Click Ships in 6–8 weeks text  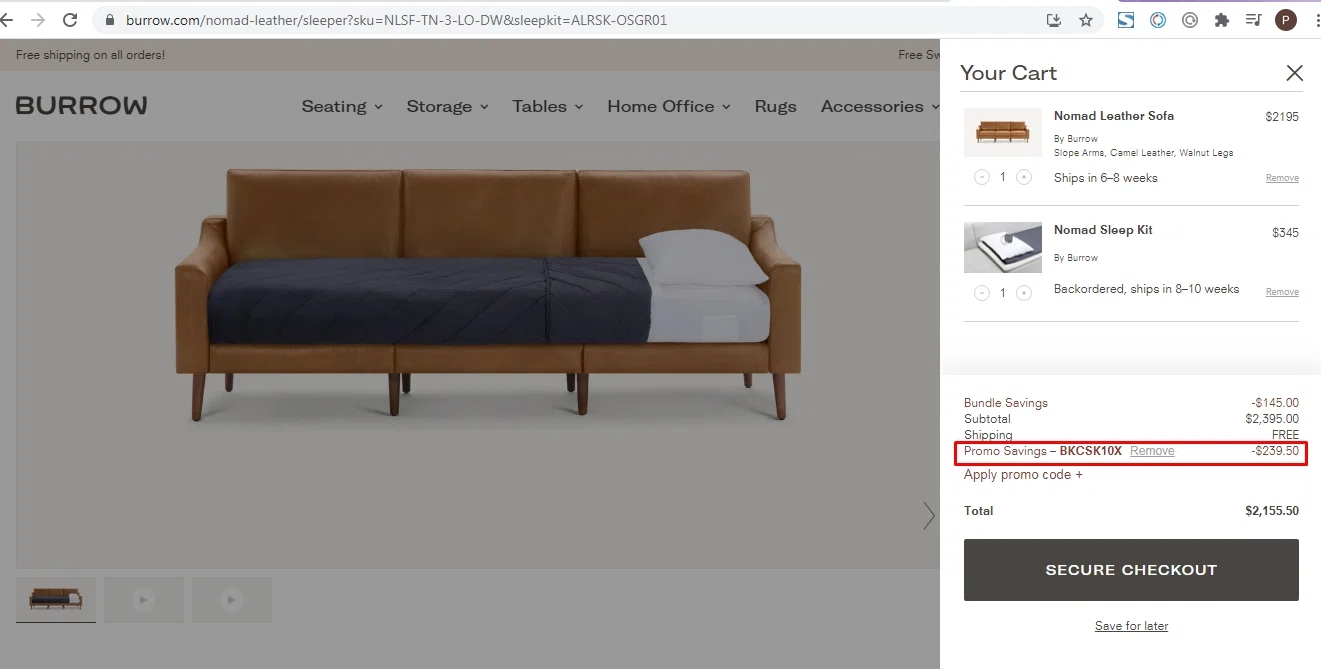click(x=1106, y=178)
